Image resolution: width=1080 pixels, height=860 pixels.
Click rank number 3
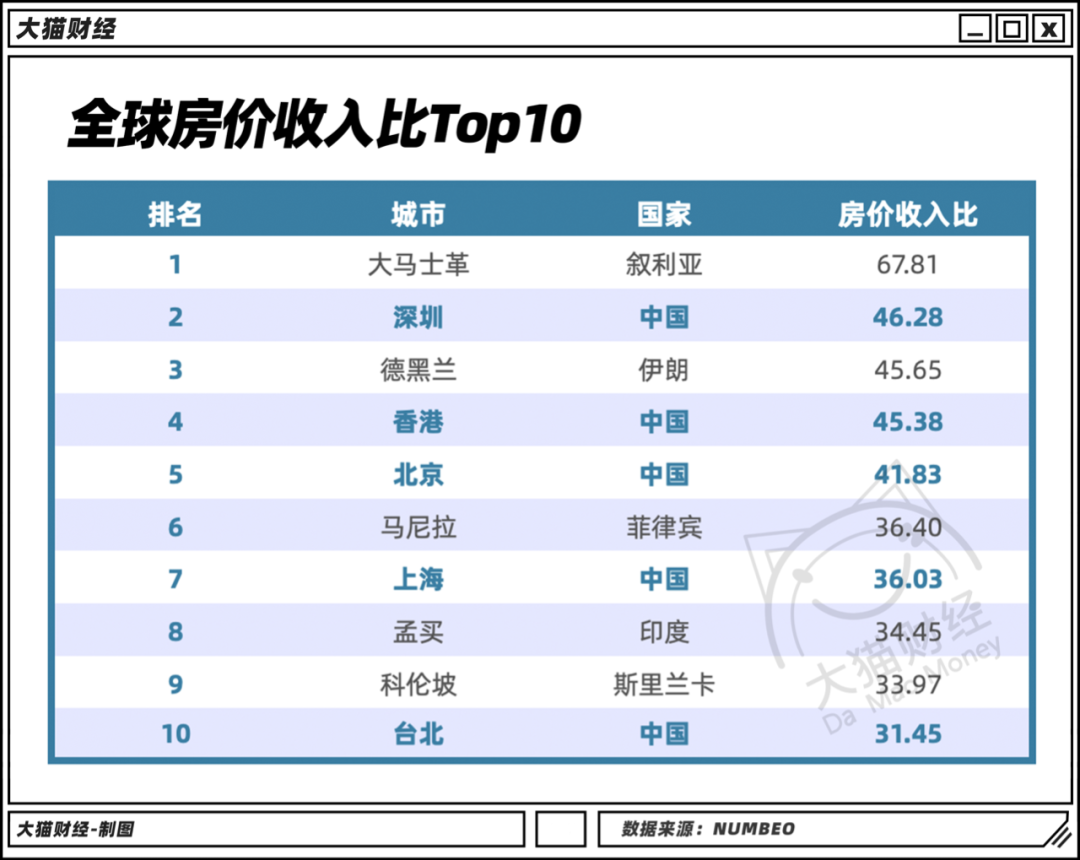tap(176, 370)
